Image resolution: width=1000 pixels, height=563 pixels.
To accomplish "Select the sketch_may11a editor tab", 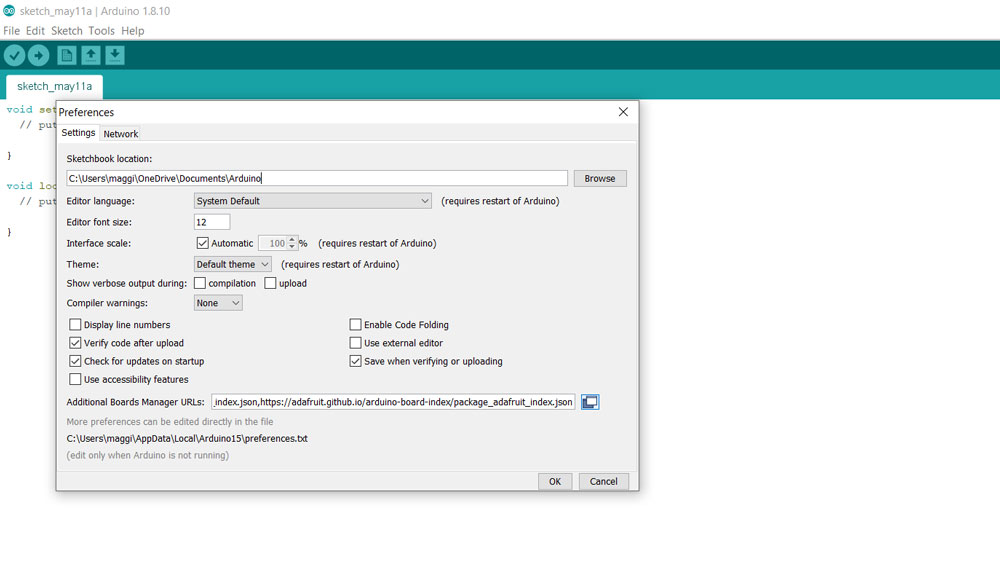I will click(54, 86).
